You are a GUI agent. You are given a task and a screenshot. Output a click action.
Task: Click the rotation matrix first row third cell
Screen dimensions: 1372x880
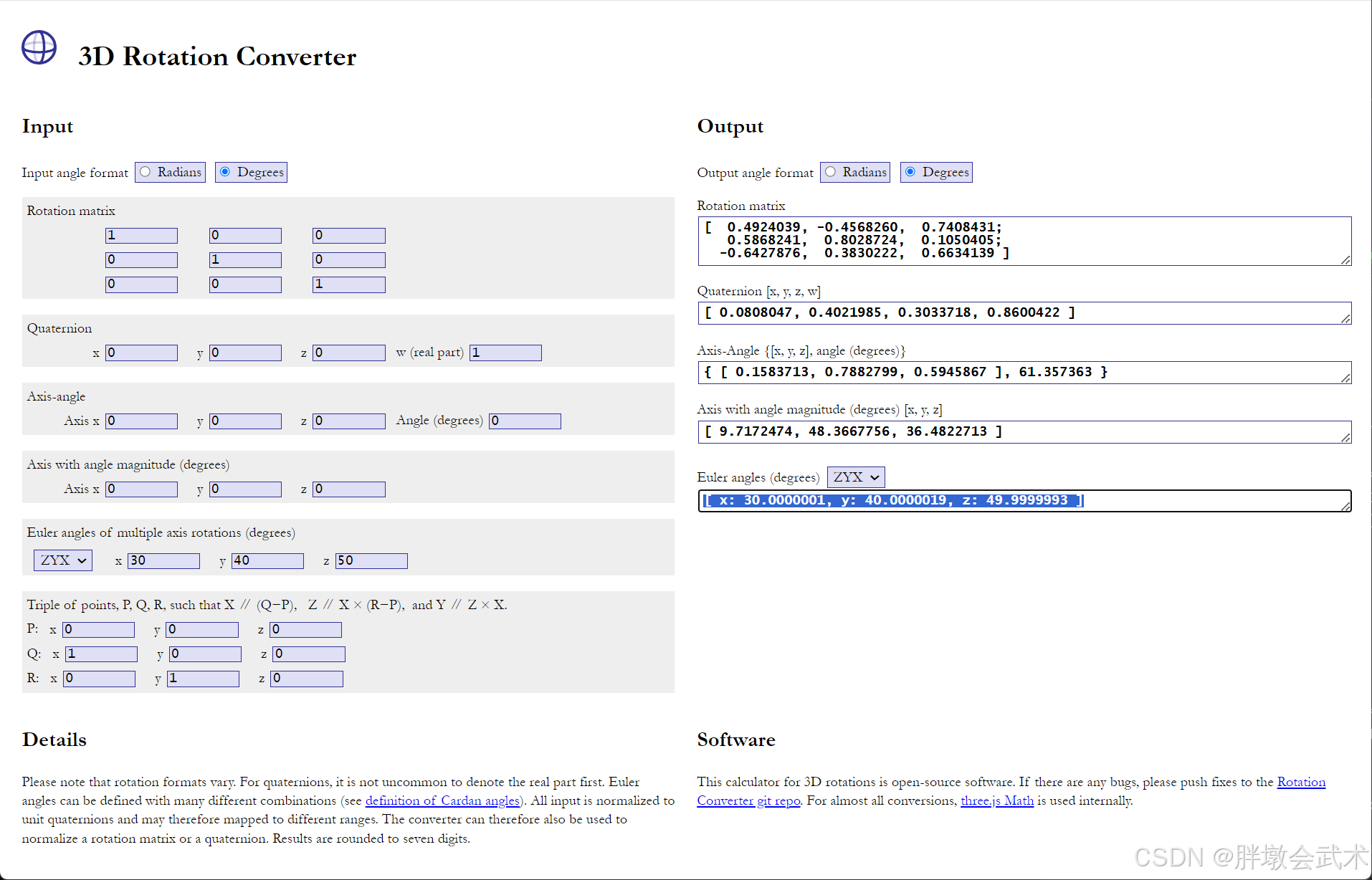pos(349,236)
